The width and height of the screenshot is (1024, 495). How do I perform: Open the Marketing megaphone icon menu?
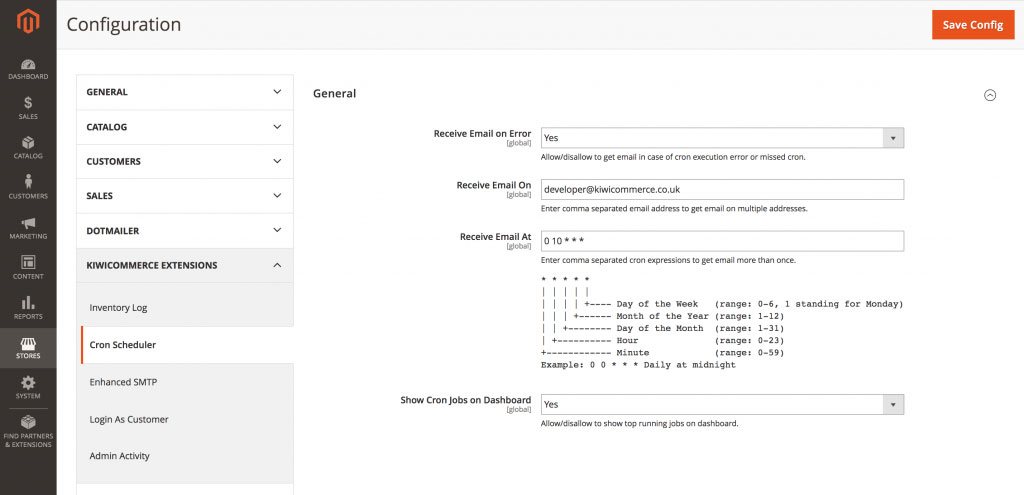point(28,228)
